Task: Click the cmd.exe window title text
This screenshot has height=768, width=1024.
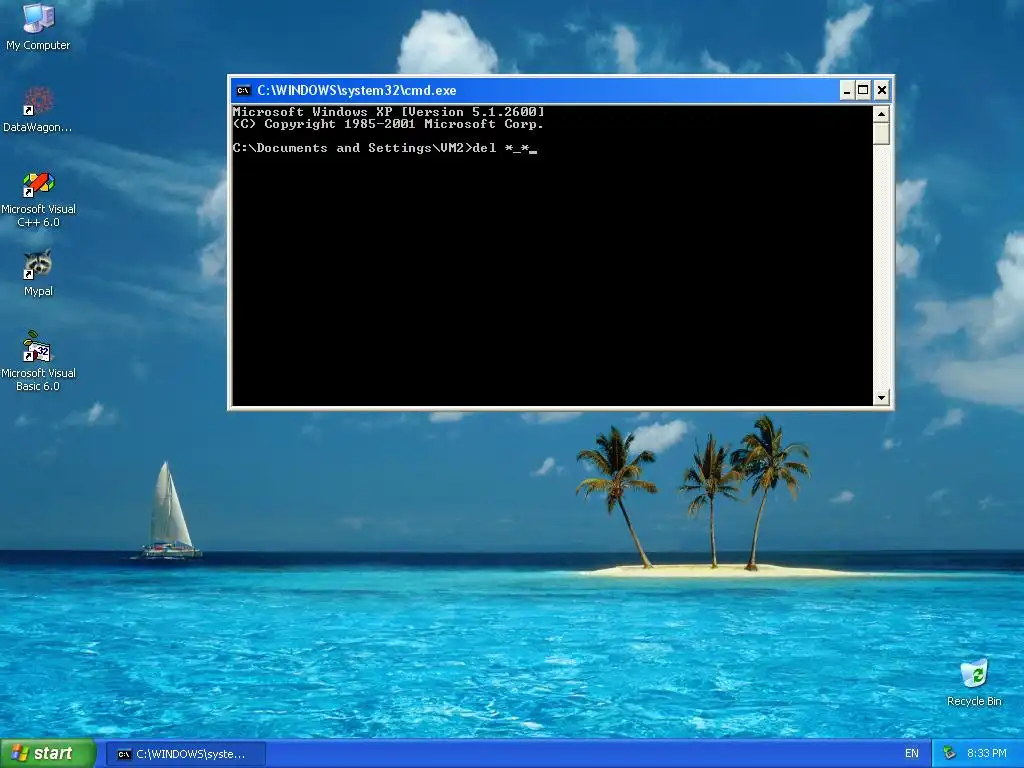Action: pyautogui.click(x=357, y=90)
